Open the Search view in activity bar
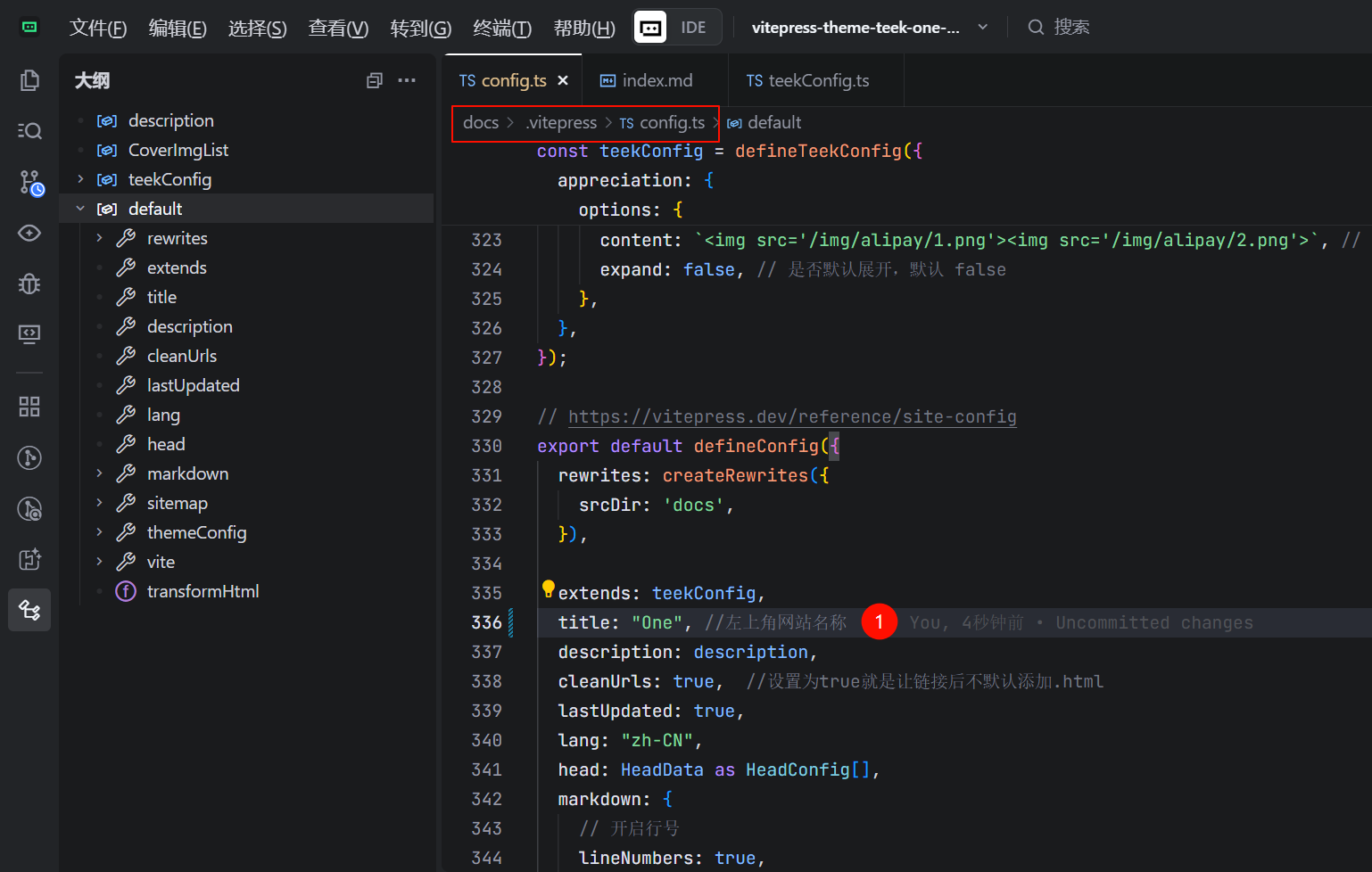 (x=29, y=131)
